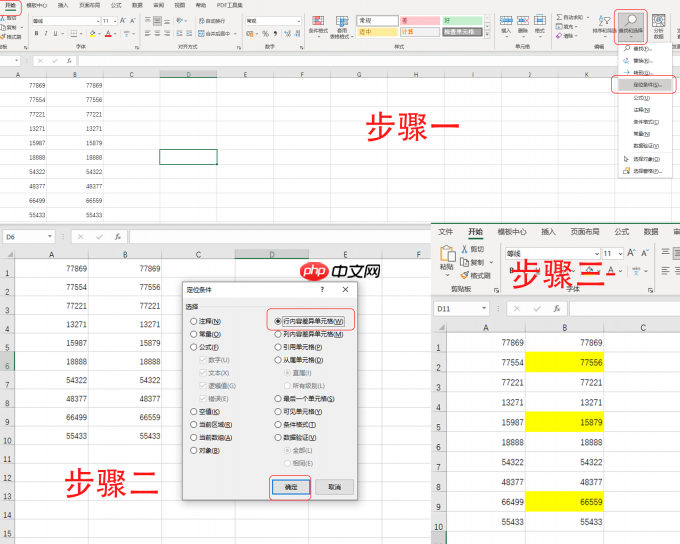Click Increase Decimal icon
The image size is (680, 544).
[287, 33]
